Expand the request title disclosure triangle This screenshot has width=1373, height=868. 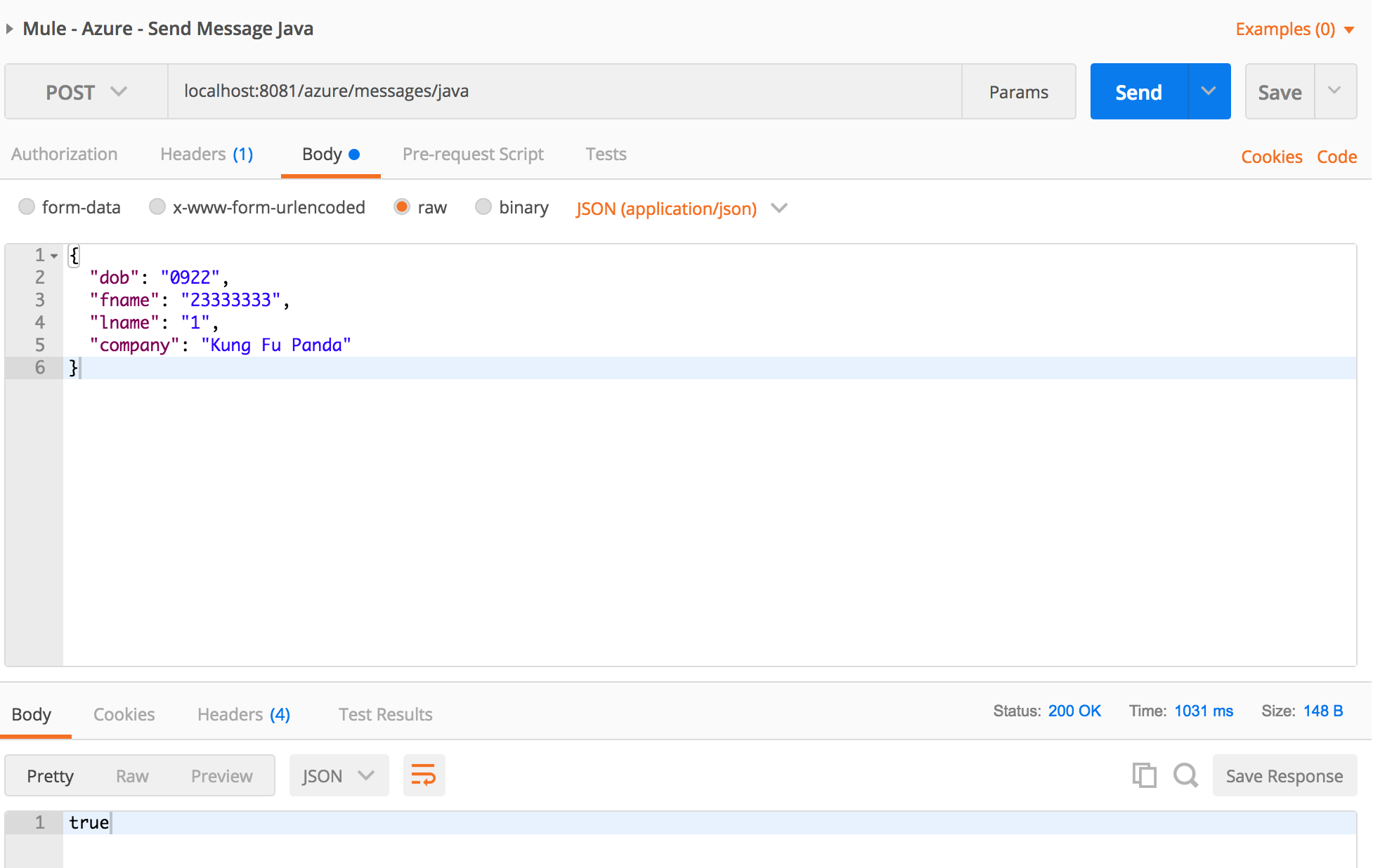tap(10, 29)
